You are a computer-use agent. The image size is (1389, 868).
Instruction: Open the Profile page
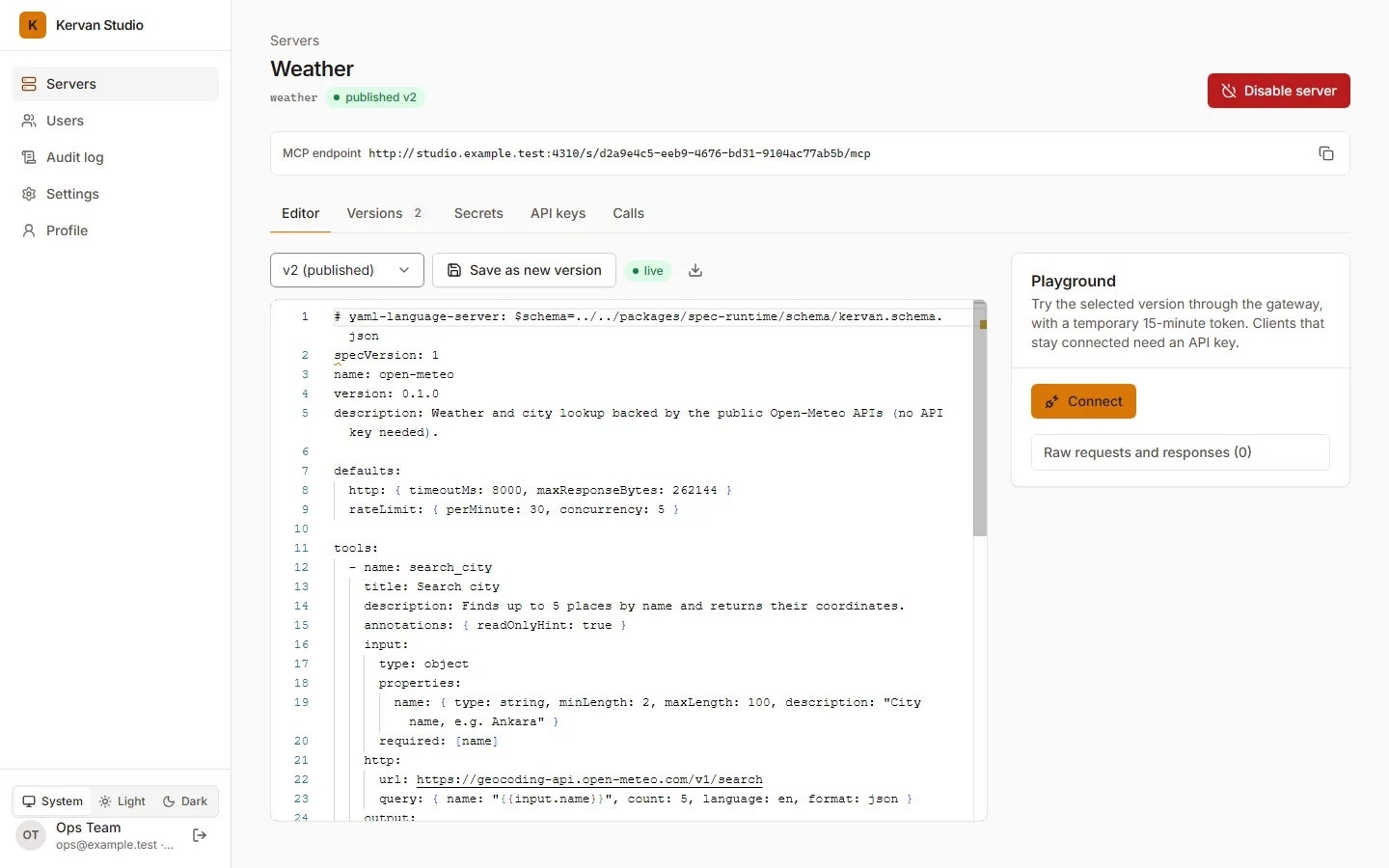[116, 231]
